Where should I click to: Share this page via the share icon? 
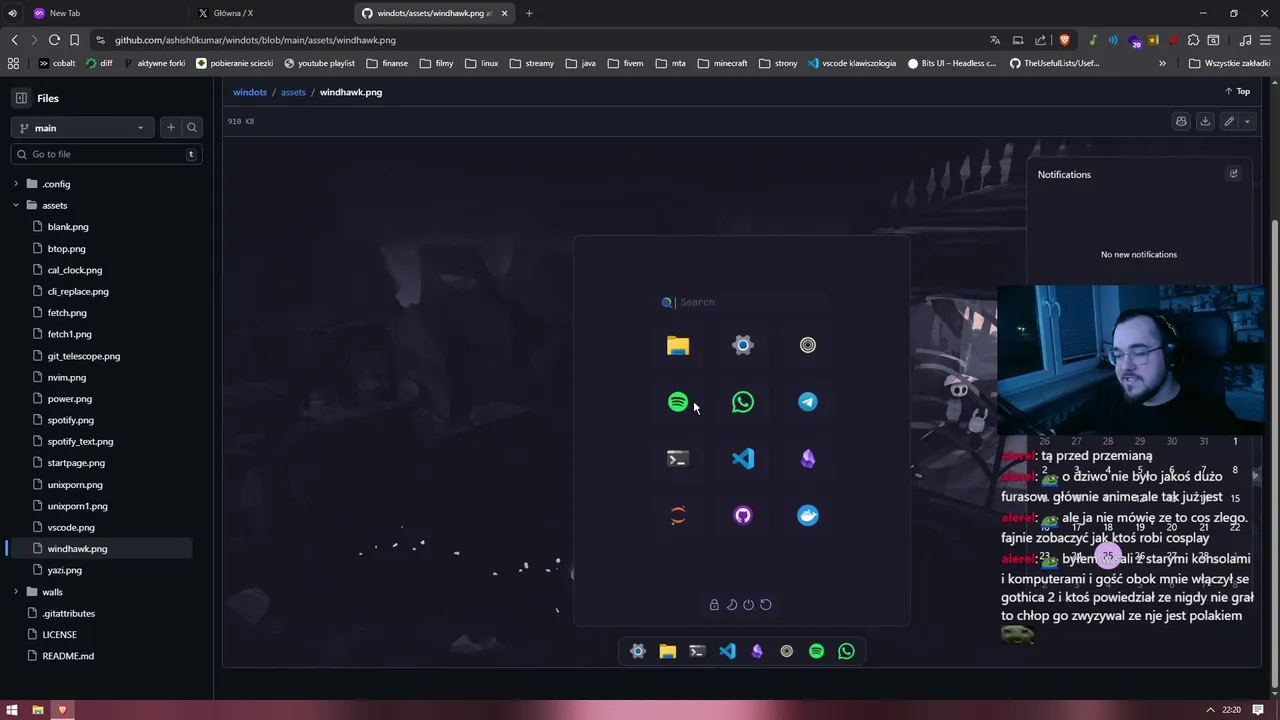point(1041,40)
